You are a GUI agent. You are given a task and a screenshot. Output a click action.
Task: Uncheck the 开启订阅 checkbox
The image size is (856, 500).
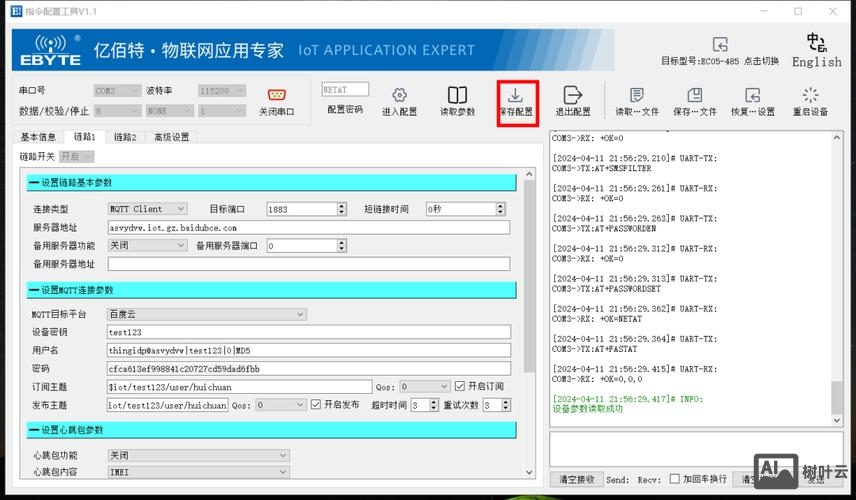460,386
